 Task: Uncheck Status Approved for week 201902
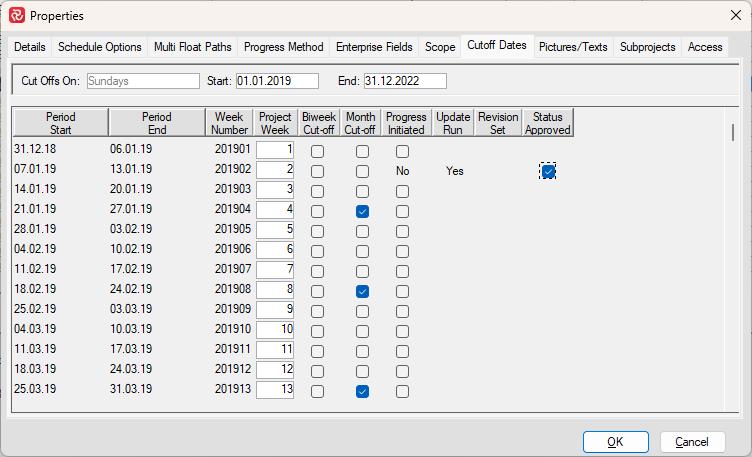[x=548, y=171]
